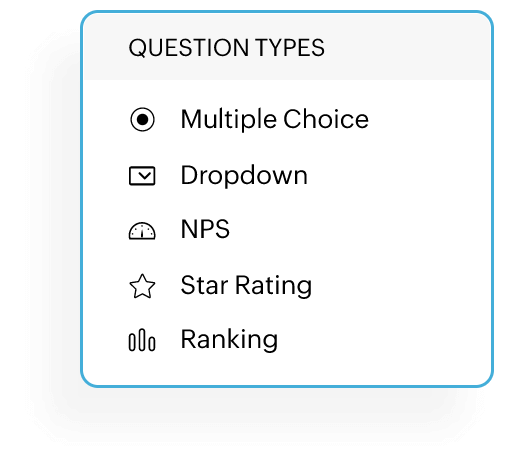Select the Star Rating label
Viewport: 510px width, 474px height.
[x=246, y=286]
